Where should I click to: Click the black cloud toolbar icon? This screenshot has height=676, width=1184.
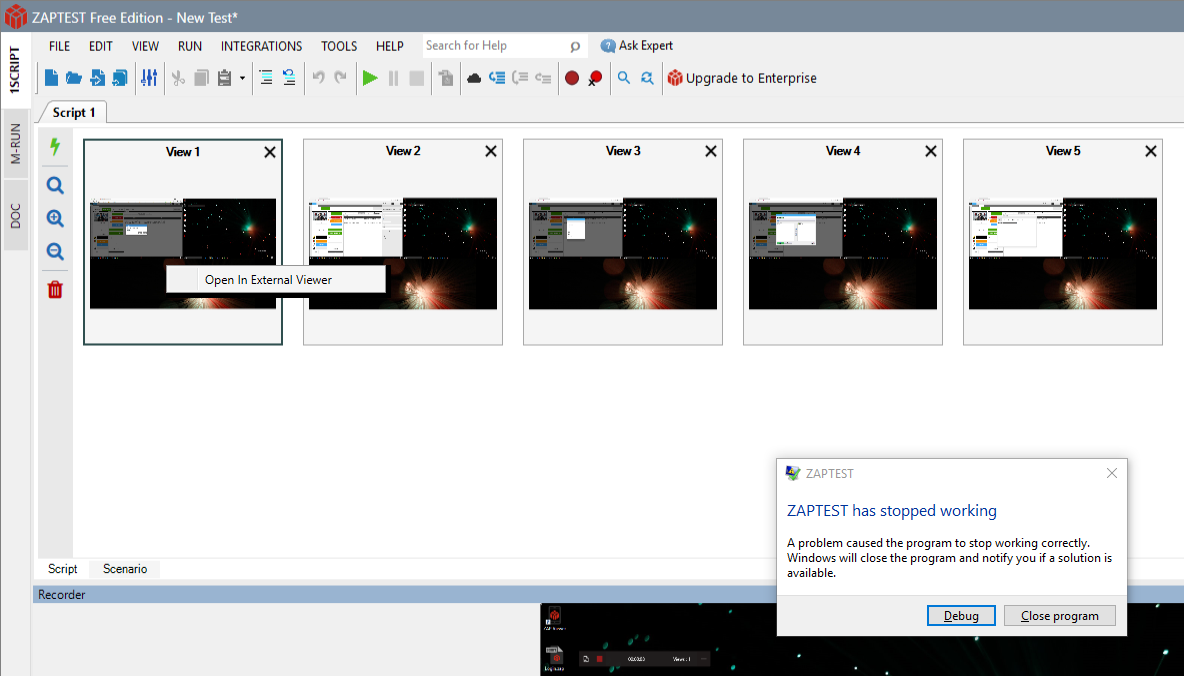474,78
